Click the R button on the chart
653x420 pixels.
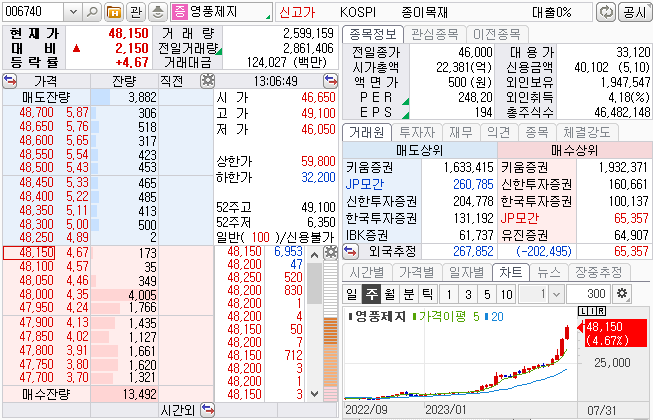click(601, 311)
